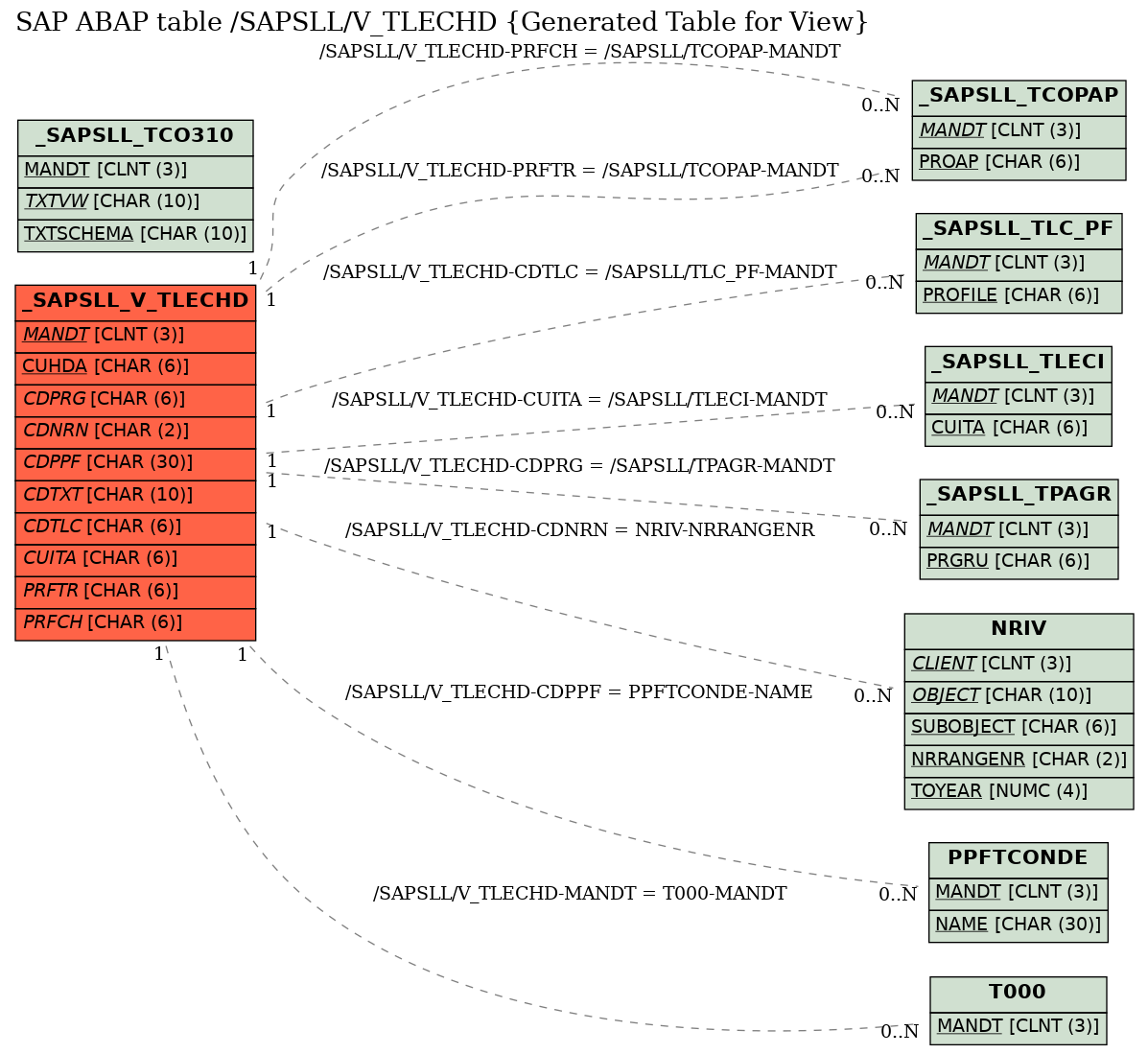1148x1054 pixels.
Task: Select OBJECT [CHAR (10)] field
Action: (x=1019, y=697)
